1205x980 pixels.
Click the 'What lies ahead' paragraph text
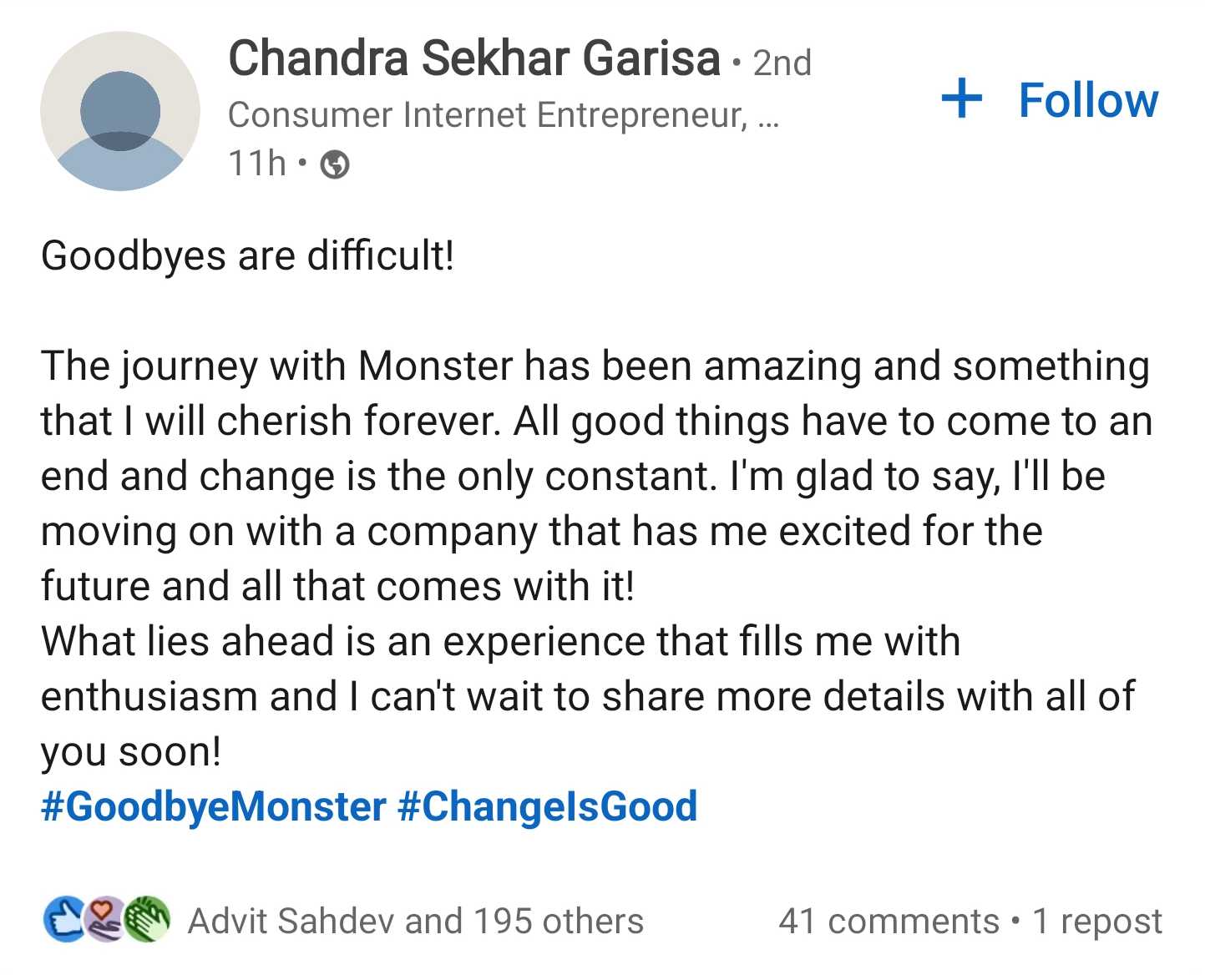588,696
